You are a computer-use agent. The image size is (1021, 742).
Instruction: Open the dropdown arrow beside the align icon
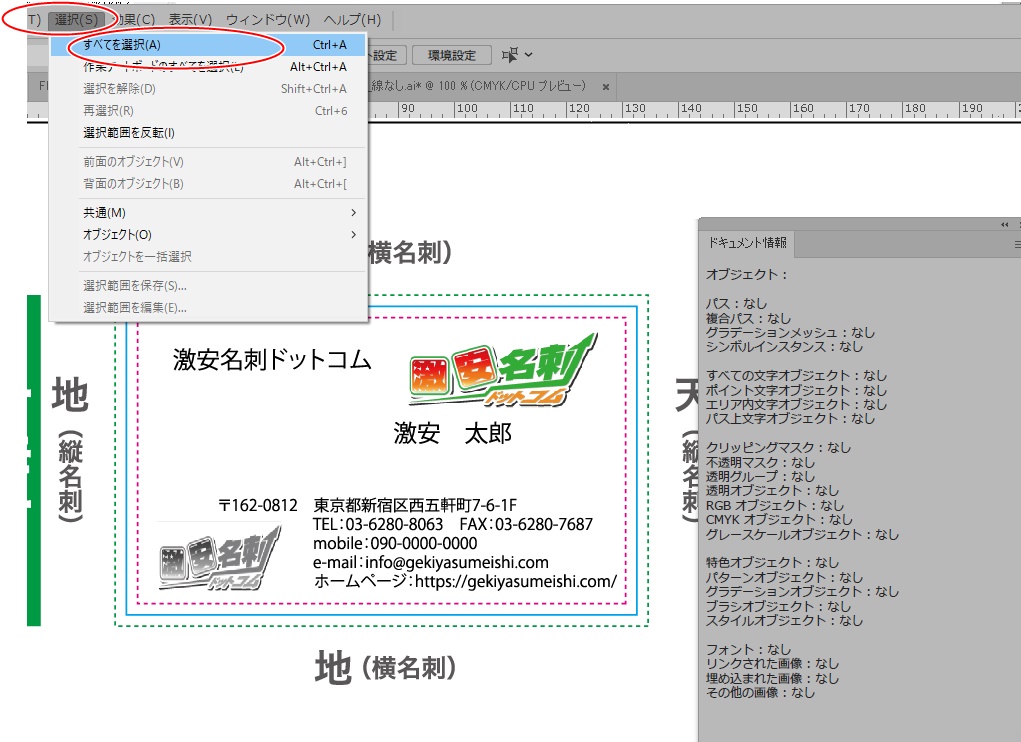(529, 55)
